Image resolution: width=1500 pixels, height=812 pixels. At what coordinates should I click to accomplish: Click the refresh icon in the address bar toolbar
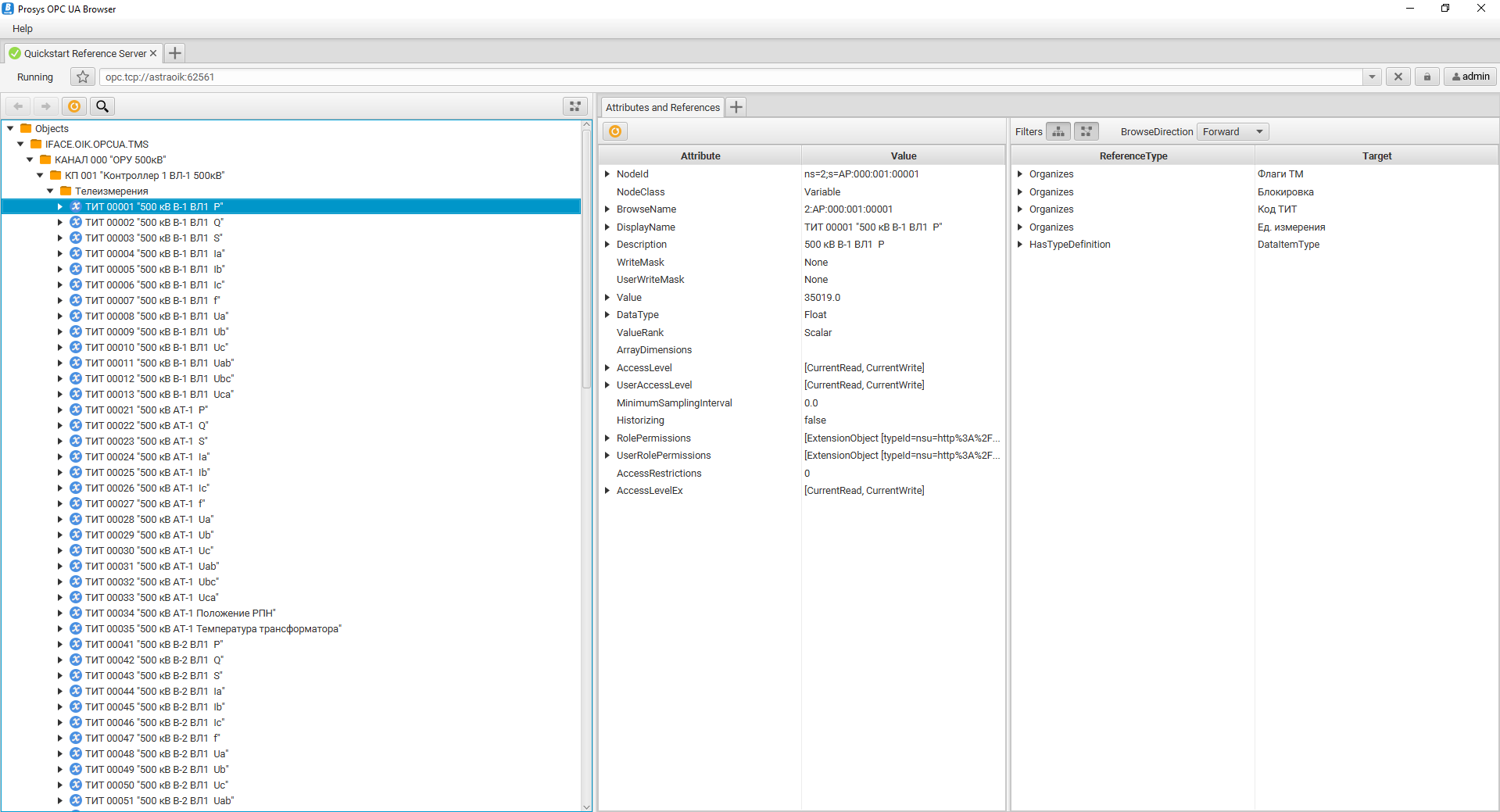(x=74, y=106)
